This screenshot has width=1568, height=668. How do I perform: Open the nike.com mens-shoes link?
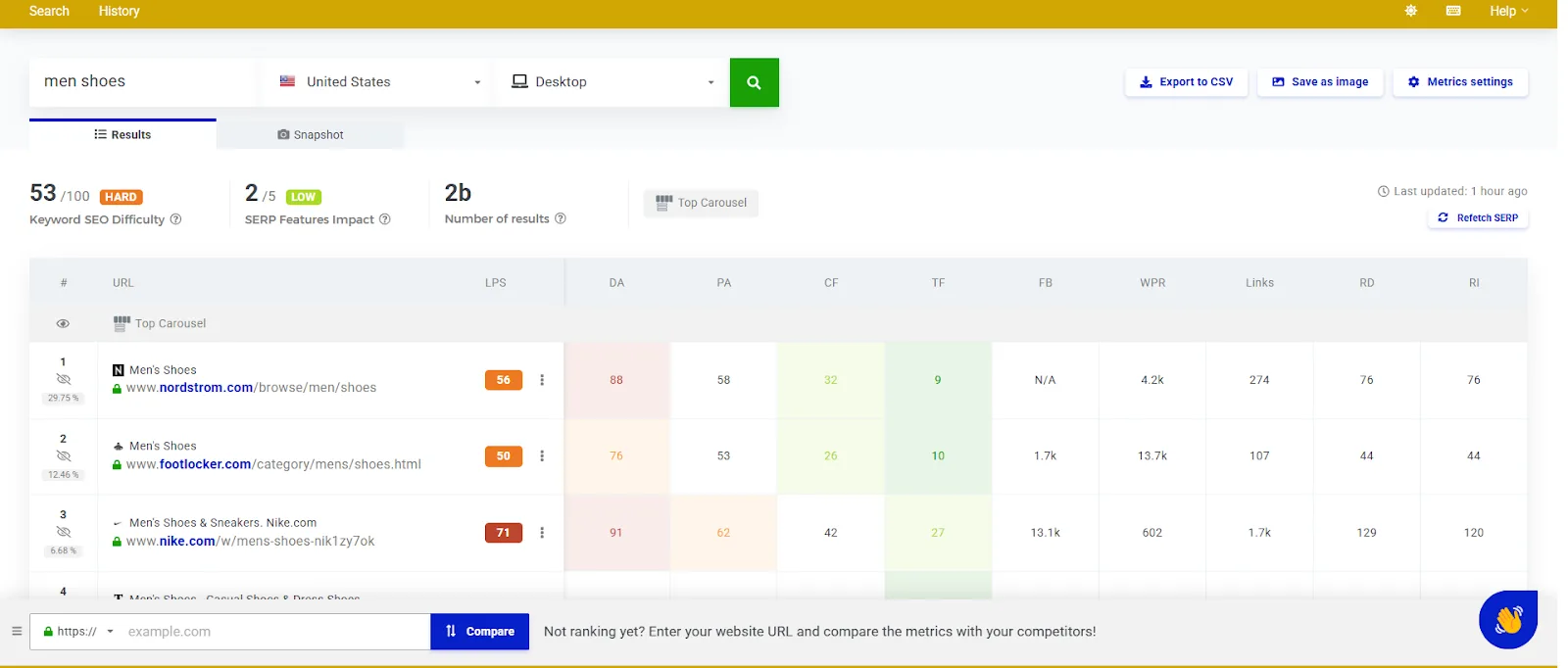(250, 541)
